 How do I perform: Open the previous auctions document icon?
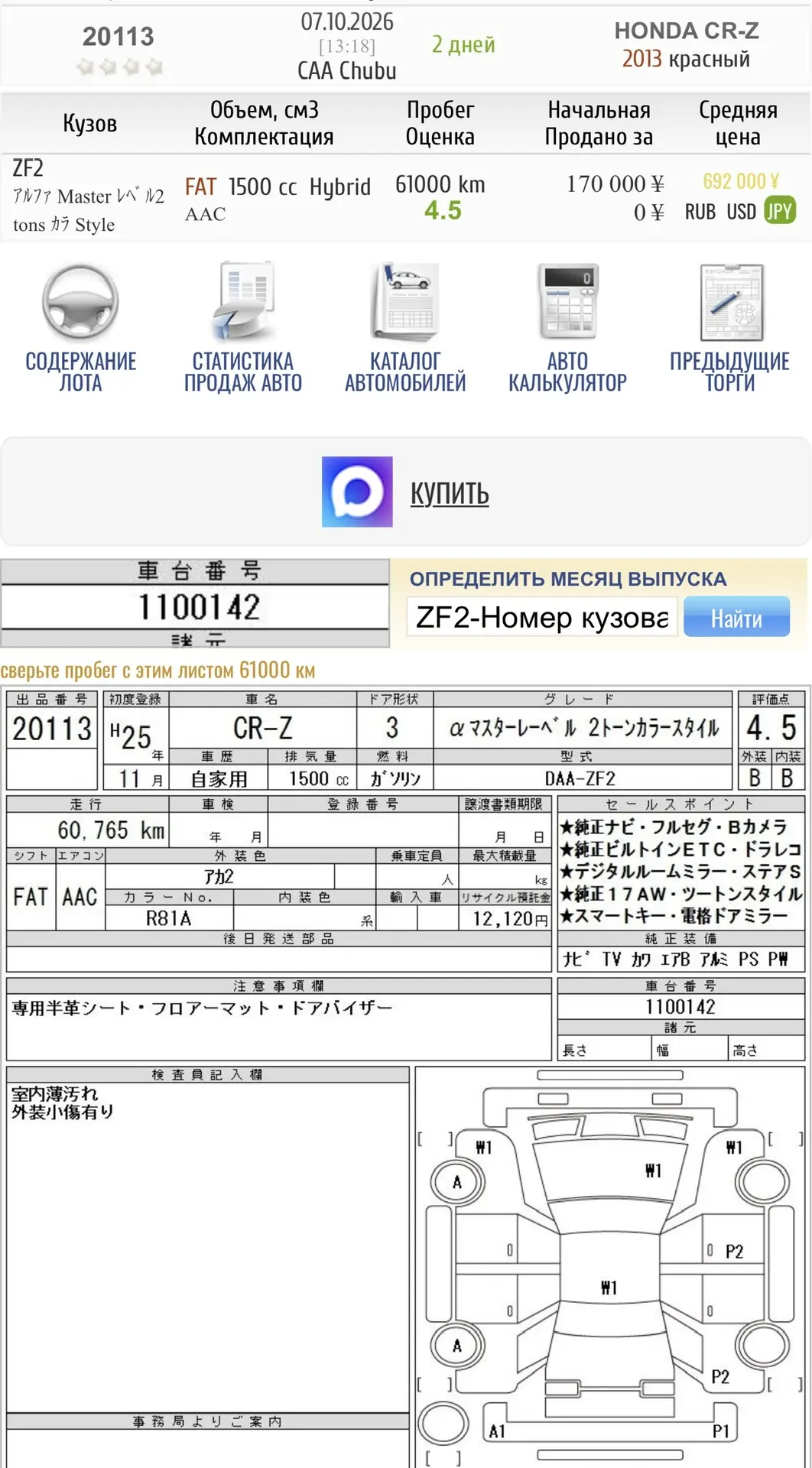[731, 302]
